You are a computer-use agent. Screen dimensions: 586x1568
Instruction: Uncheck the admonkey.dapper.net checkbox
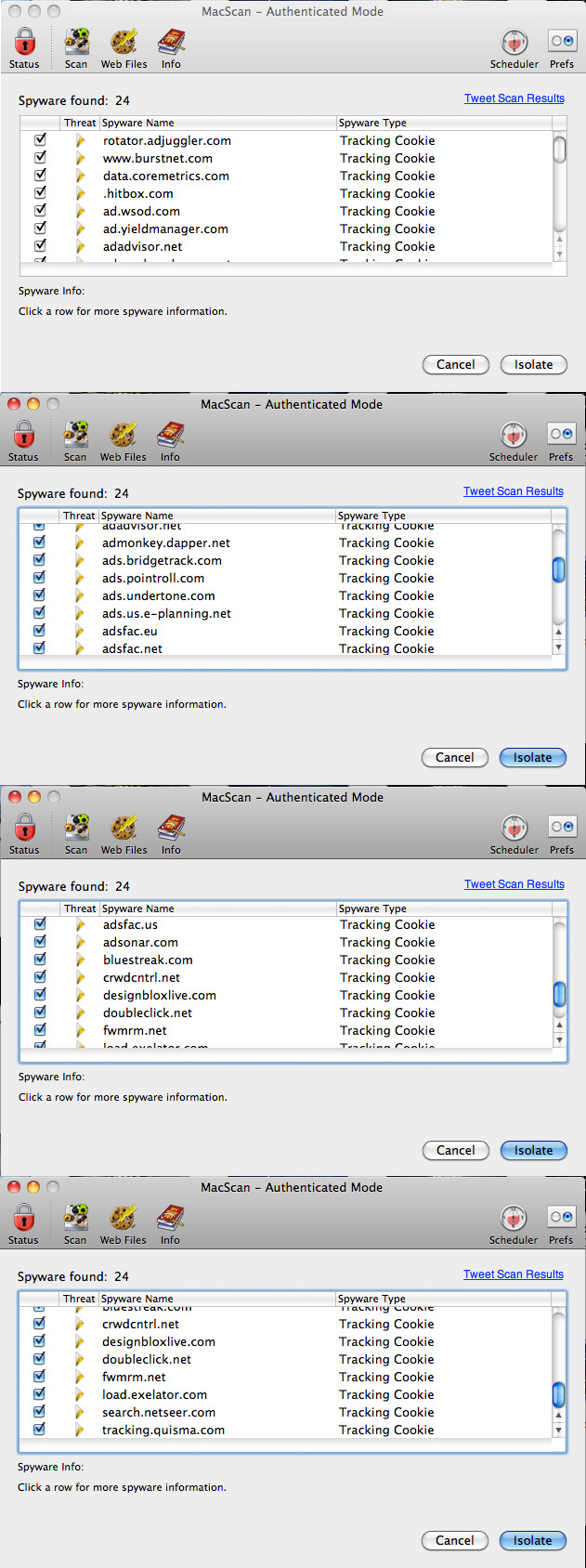click(x=39, y=542)
